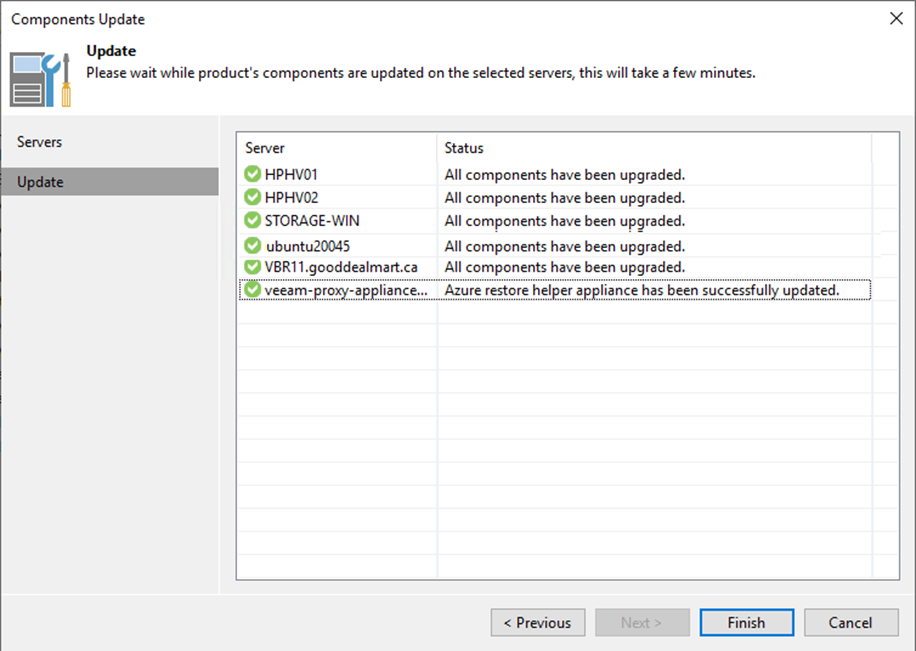Select the HPHV01 upgraded status text

[564, 175]
